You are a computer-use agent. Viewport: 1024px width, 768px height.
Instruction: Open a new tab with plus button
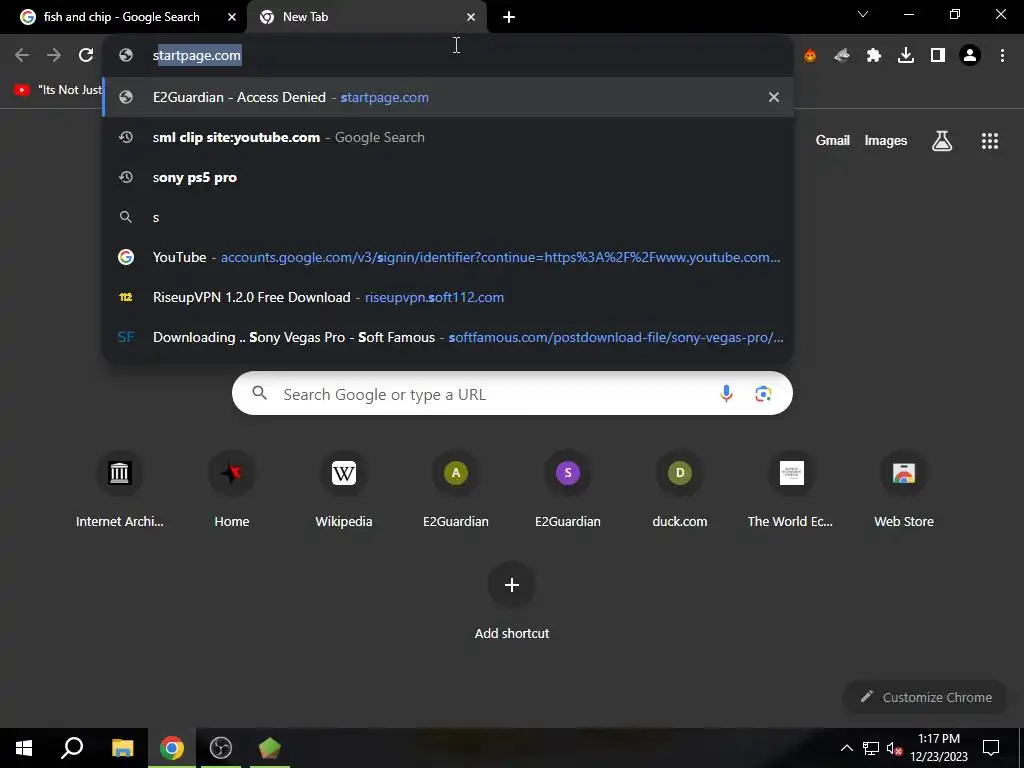[509, 17]
